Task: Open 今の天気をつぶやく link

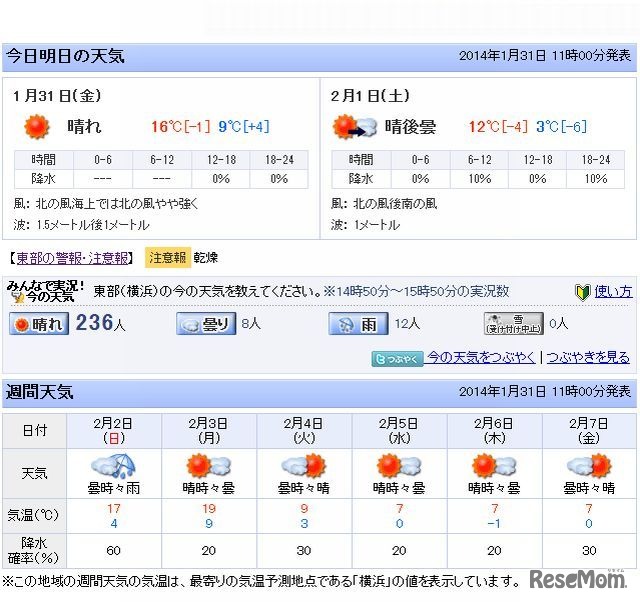Action: click(x=480, y=358)
